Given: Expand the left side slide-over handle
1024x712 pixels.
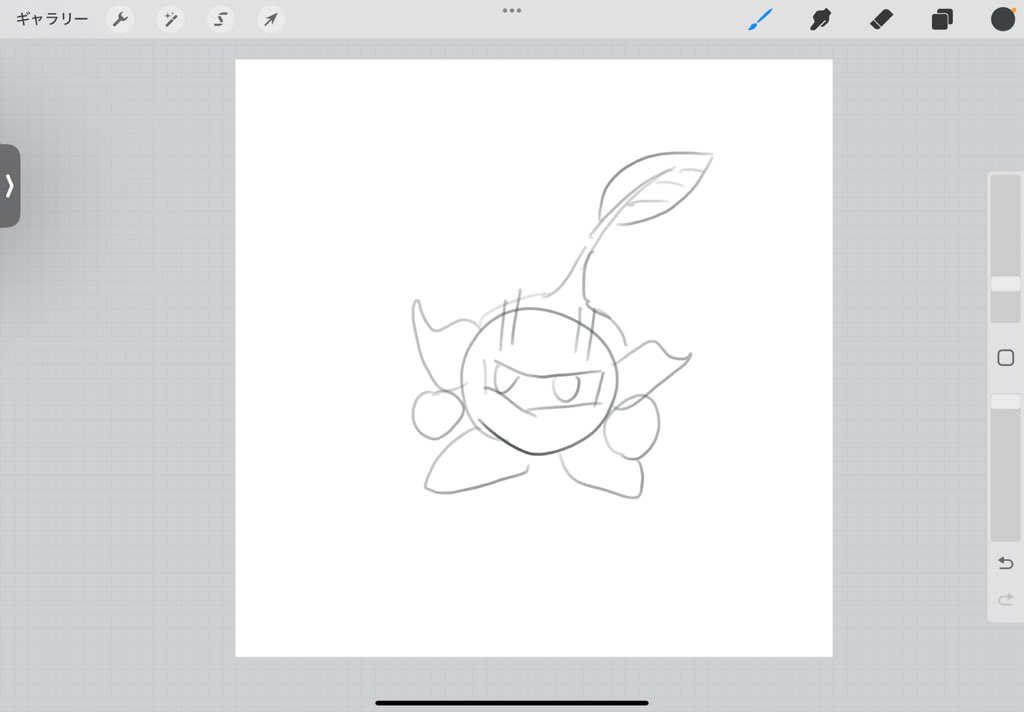Looking at the screenshot, I should click(x=9, y=186).
